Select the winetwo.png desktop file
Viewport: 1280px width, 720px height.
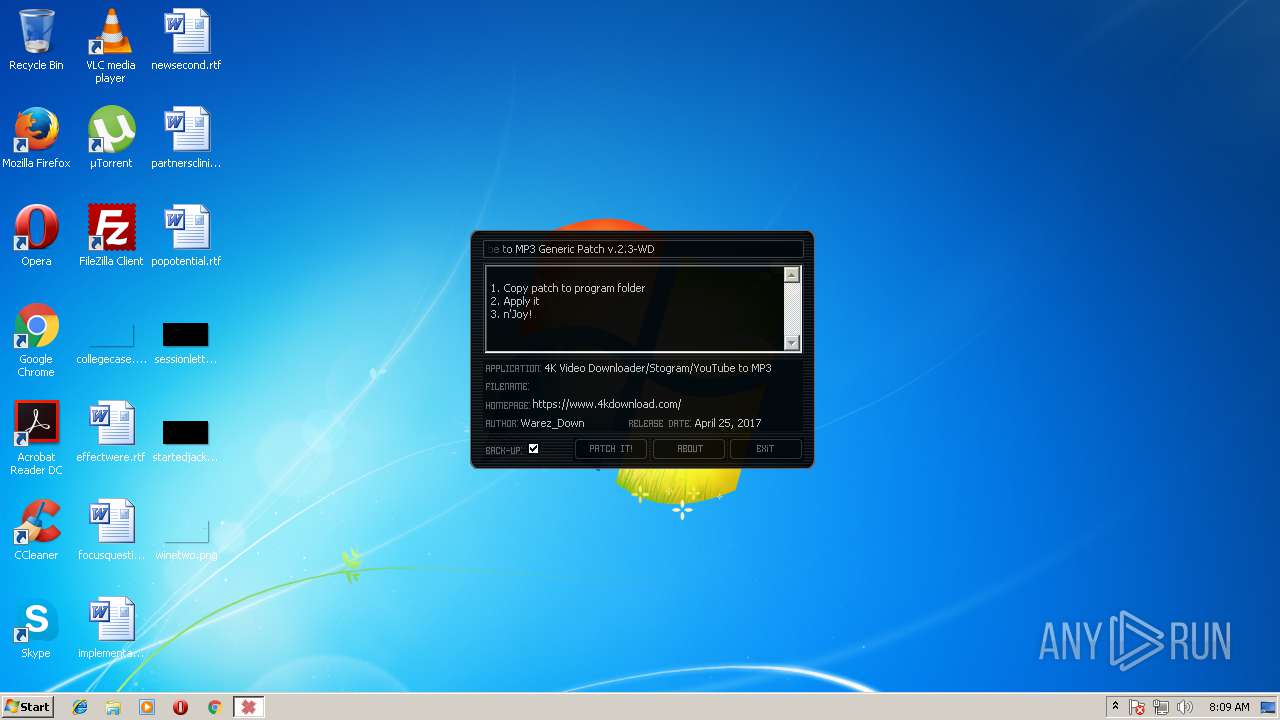point(186,540)
